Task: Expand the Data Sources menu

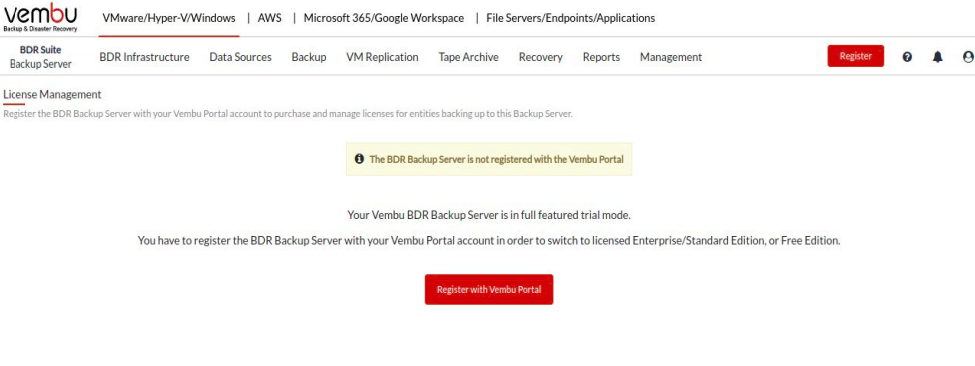Action: (240, 57)
